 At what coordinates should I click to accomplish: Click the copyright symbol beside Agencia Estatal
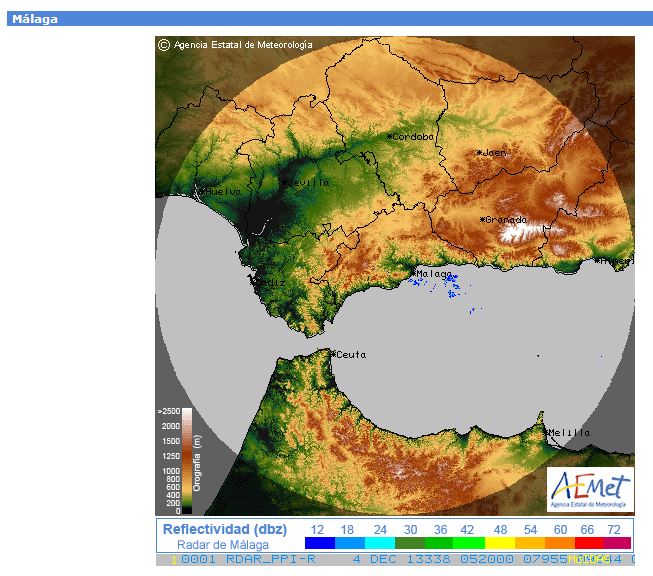(x=164, y=45)
